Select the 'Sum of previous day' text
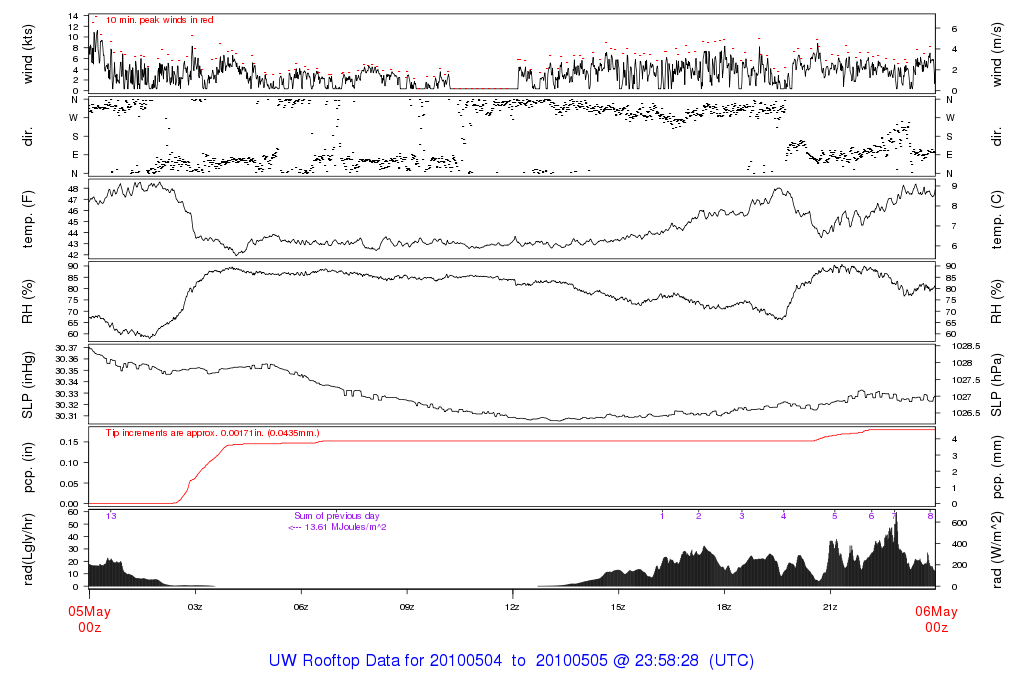Screen dimensions: 1024x700 (336, 516)
